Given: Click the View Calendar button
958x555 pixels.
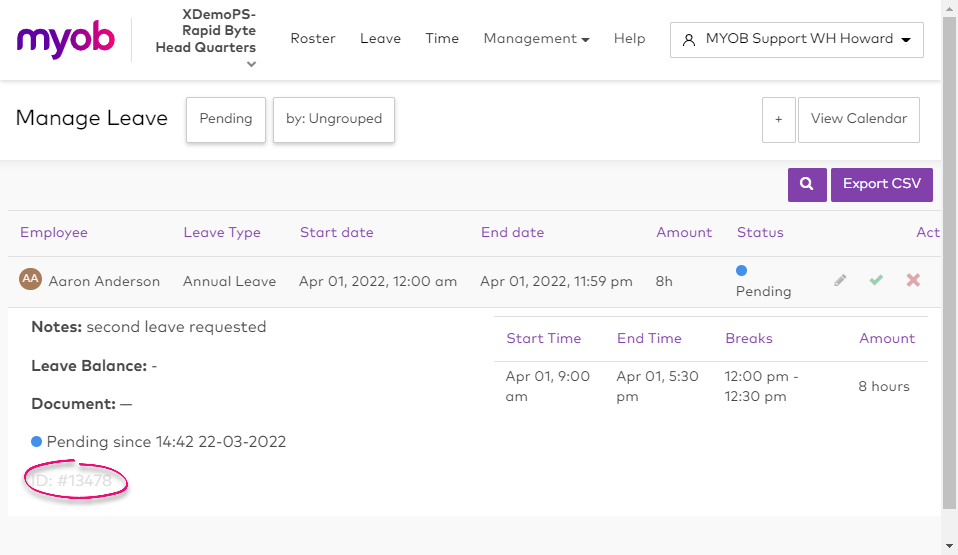Looking at the screenshot, I should [x=858, y=119].
